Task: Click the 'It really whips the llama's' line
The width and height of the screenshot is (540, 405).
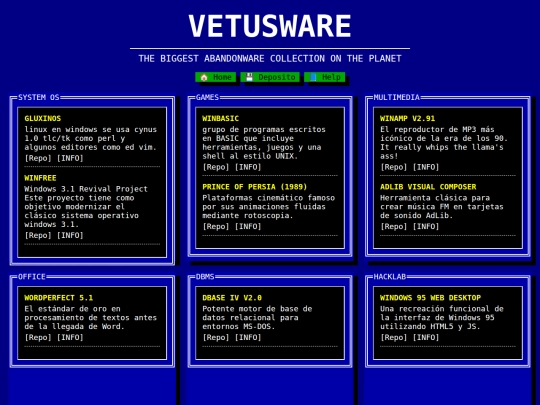Action: point(442,147)
